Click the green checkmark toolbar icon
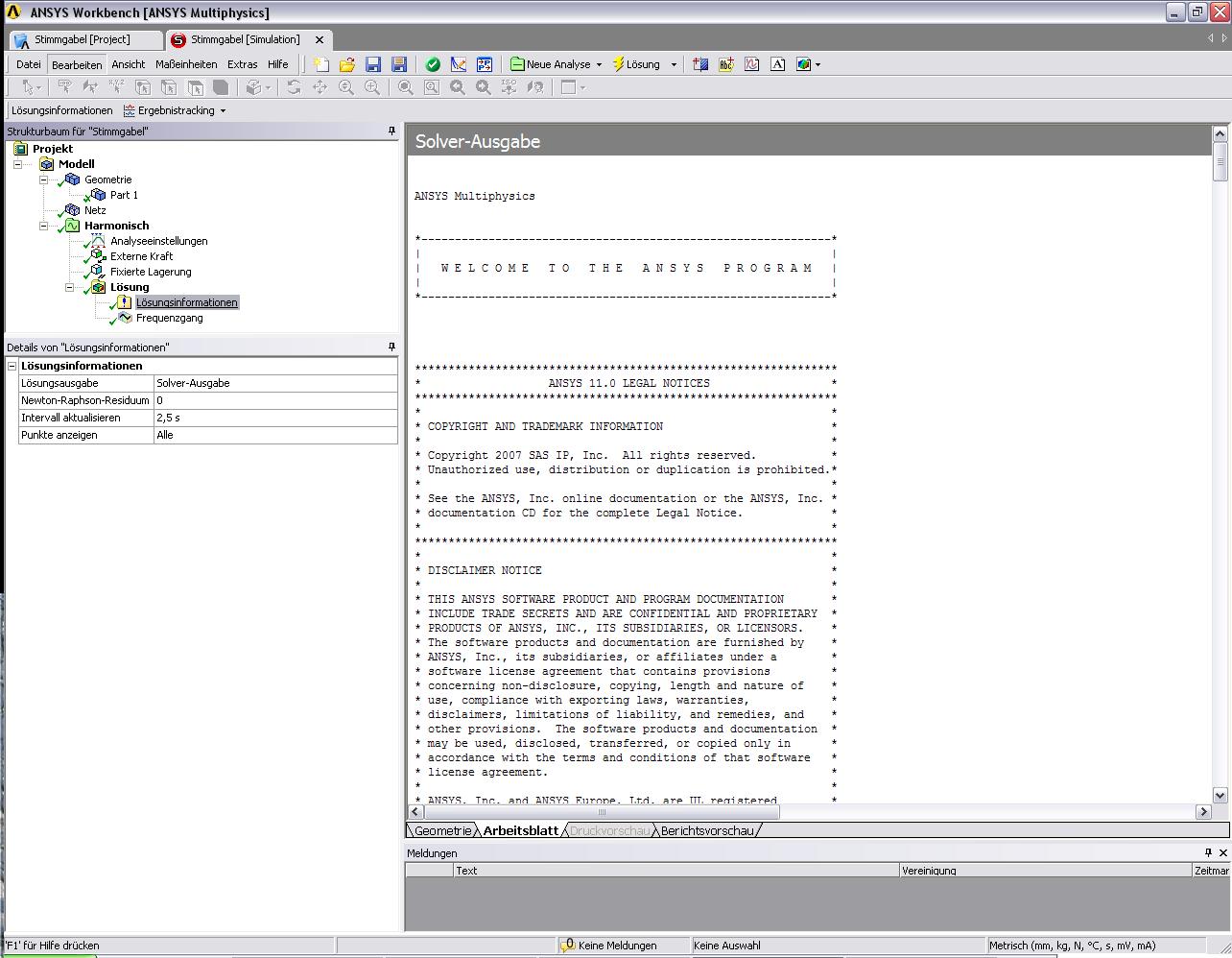This screenshot has width=1232, height=958. point(433,64)
